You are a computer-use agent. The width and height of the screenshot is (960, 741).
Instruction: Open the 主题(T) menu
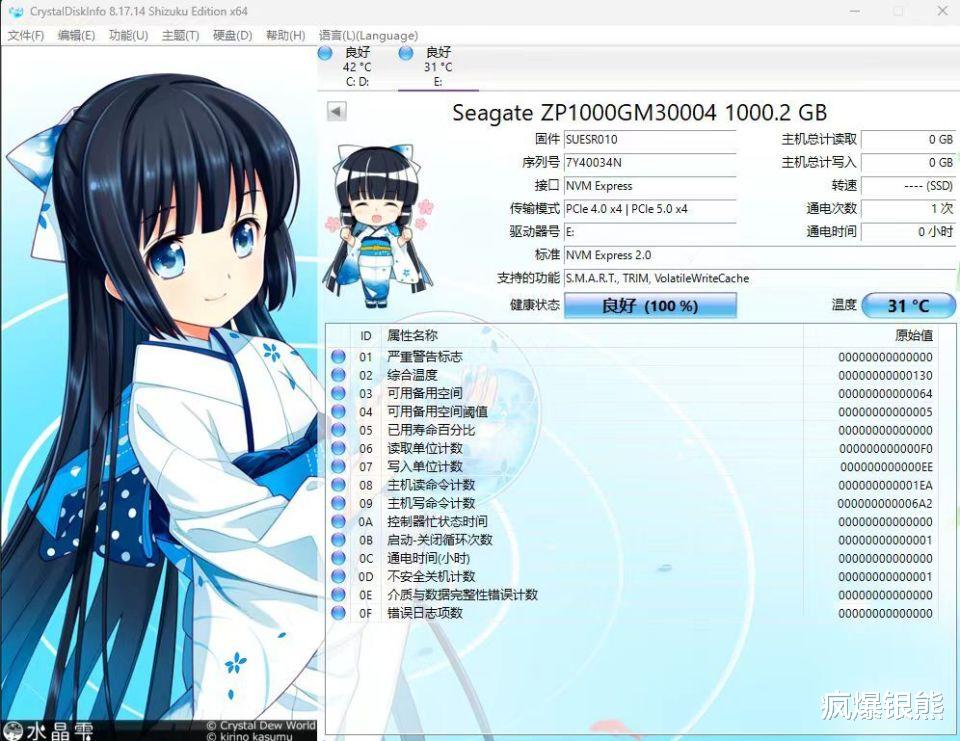180,36
